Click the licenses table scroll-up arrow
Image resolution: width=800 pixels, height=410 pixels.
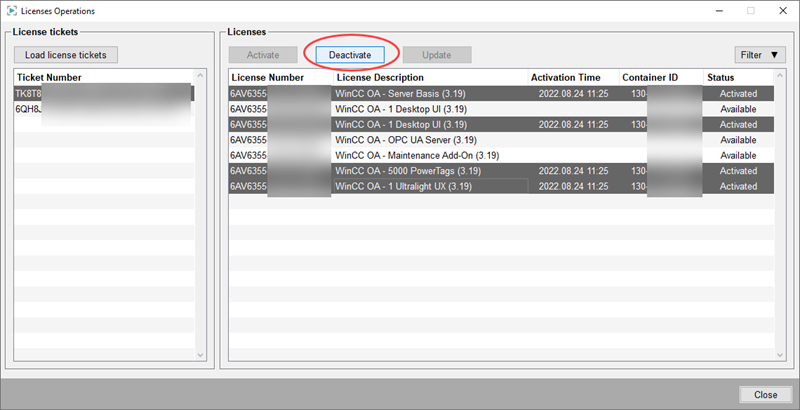780,75
